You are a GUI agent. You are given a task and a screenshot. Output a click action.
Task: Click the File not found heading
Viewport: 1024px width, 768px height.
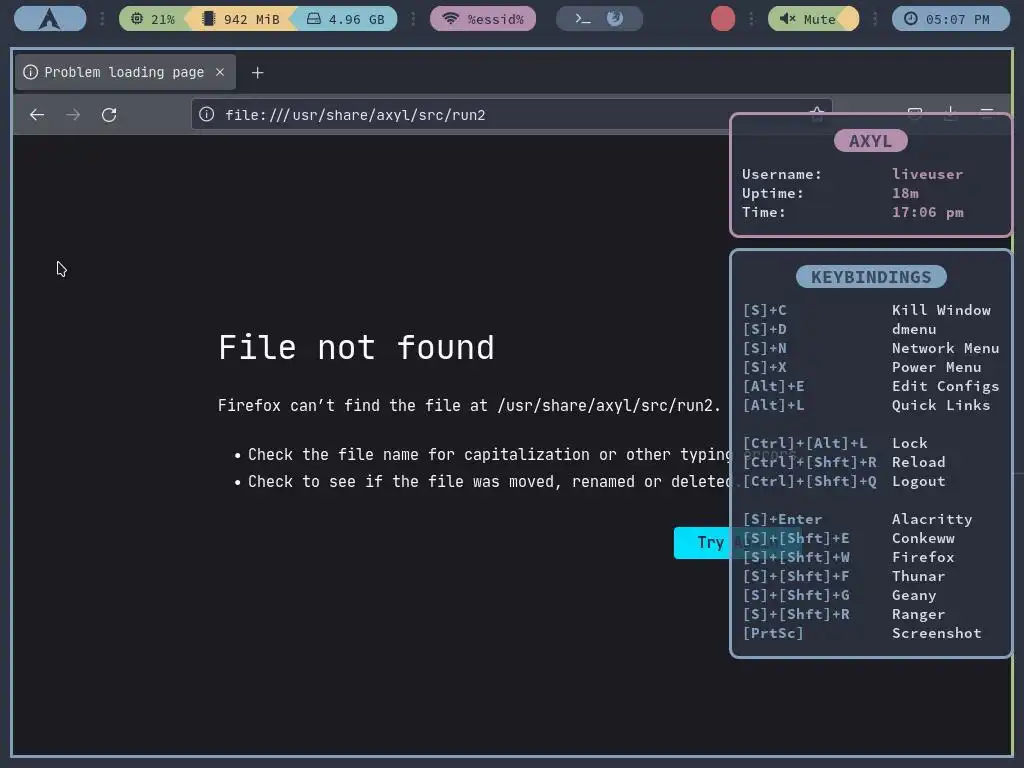click(x=356, y=347)
